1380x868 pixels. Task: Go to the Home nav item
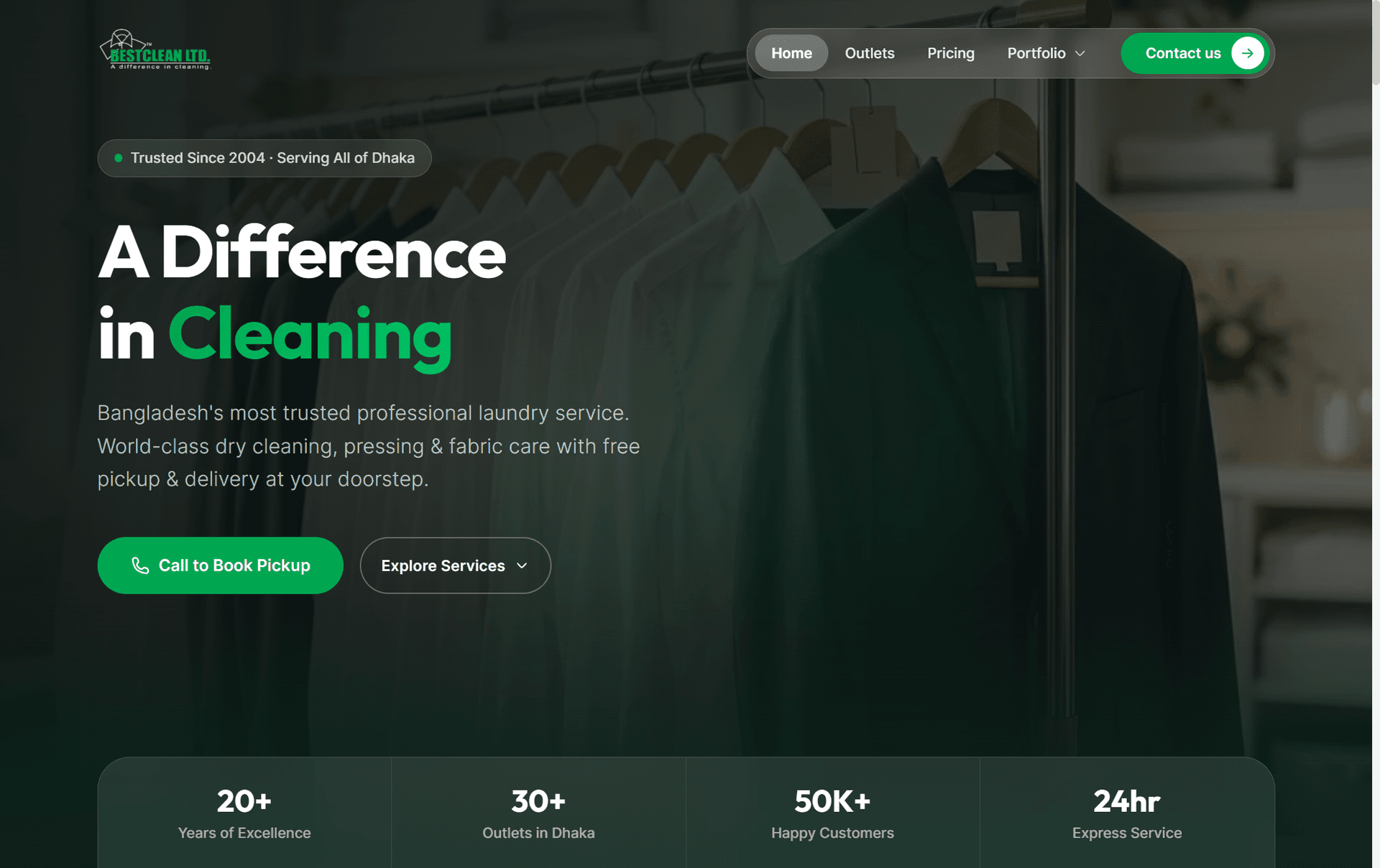(791, 53)
